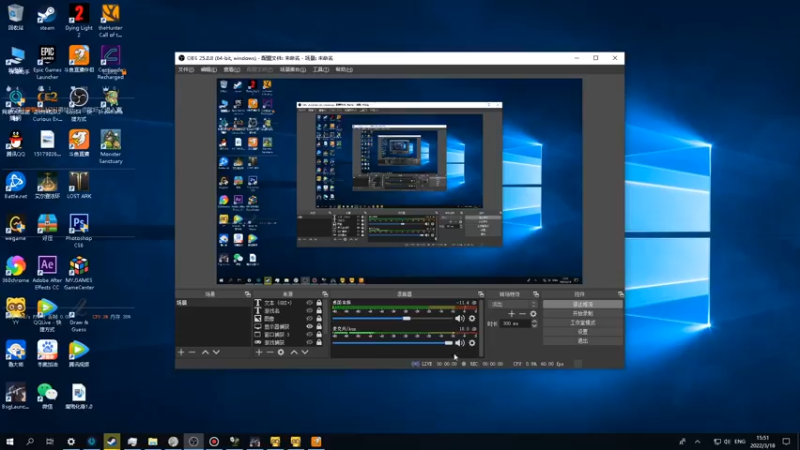Click the add source plus icon

258,352
